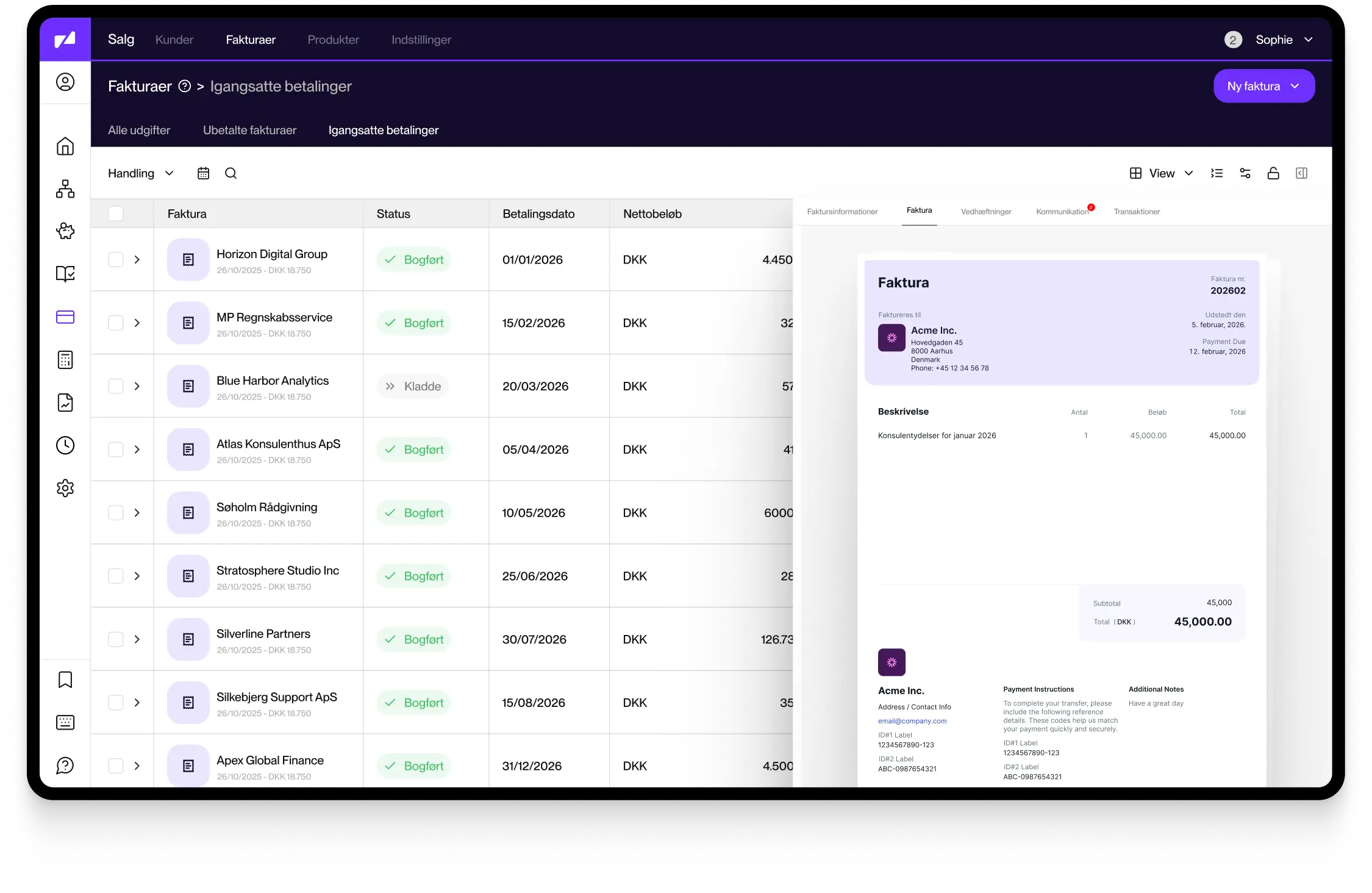Open the filter sliders settings icon
1372x893 pixels.
1245,173
